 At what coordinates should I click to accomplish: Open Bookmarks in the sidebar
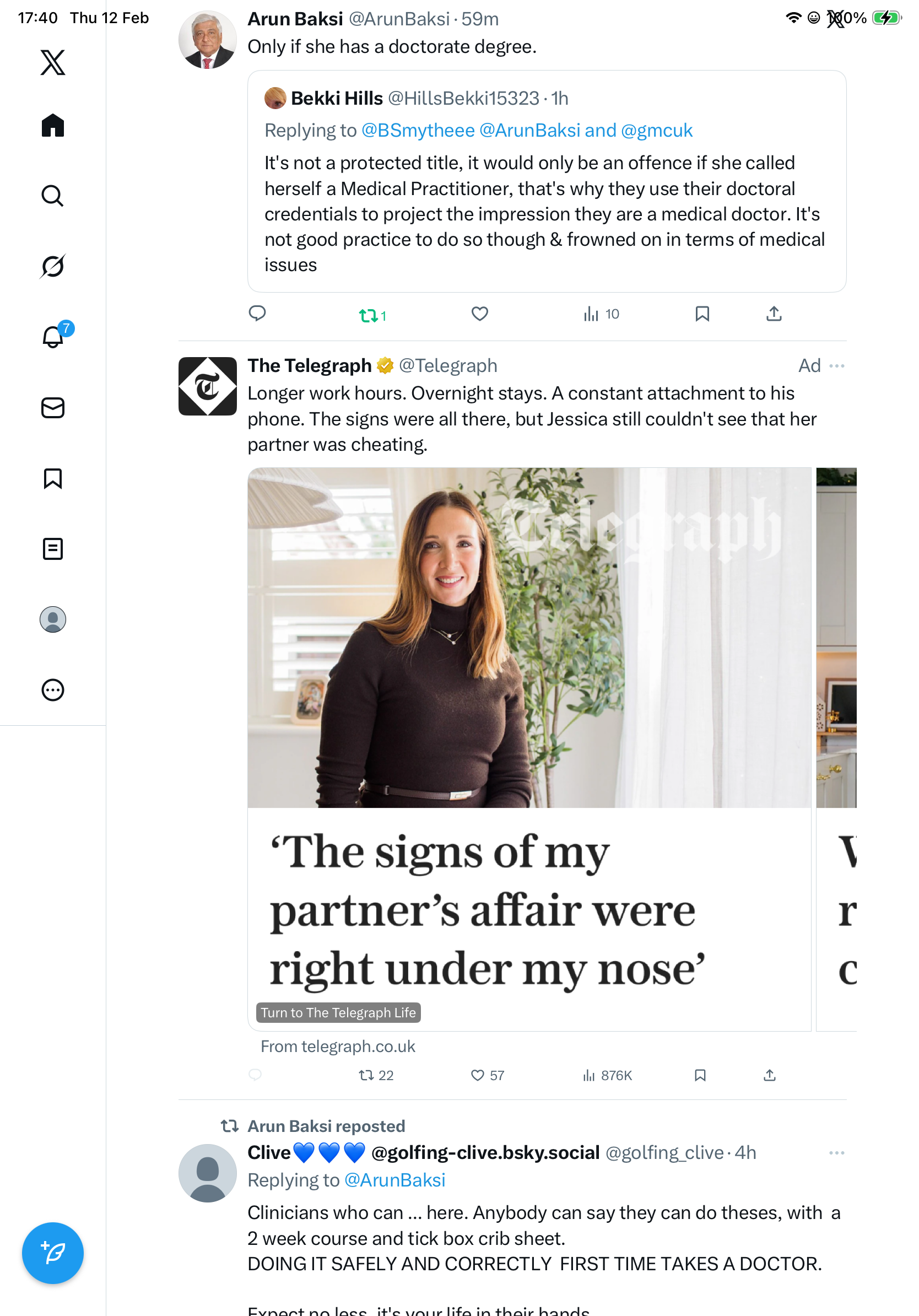point(53,478)
